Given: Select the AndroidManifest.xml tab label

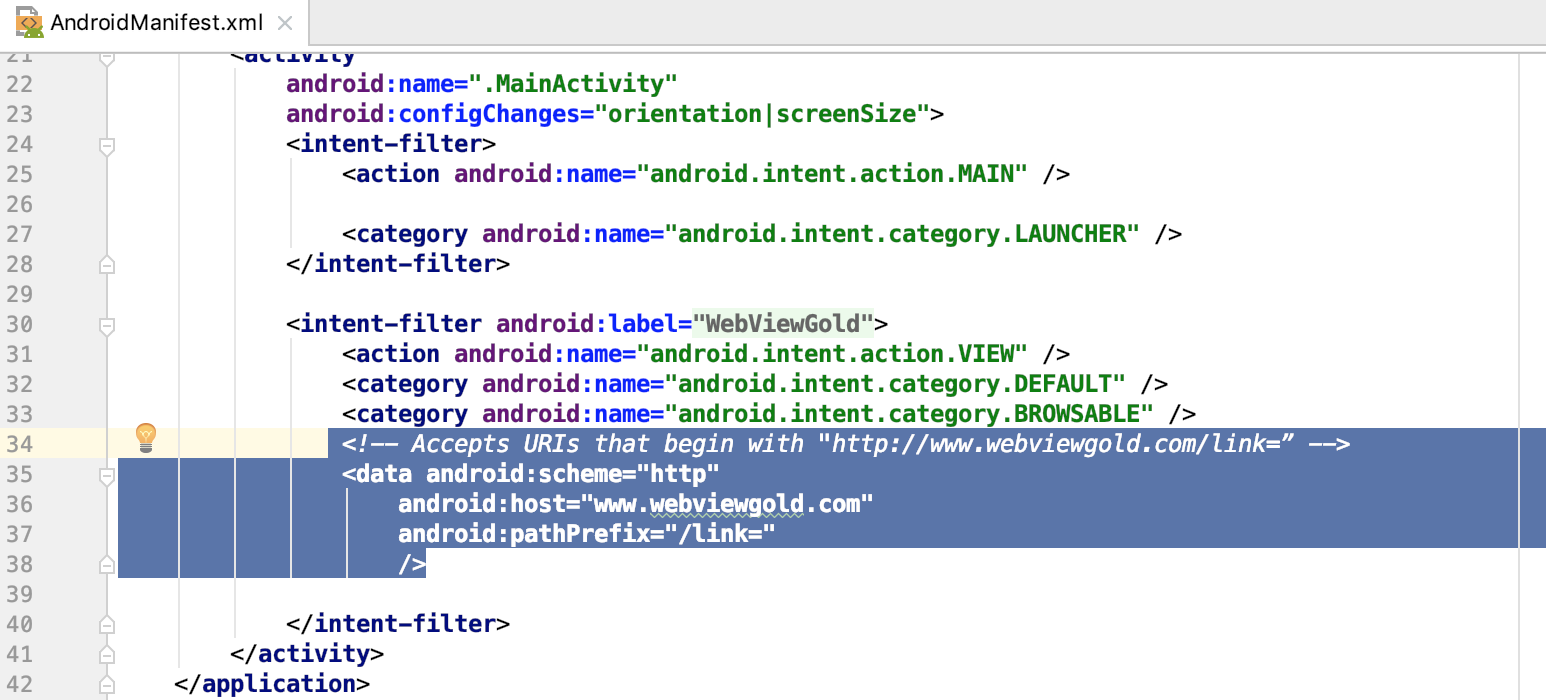Looking at the screenshot, I should tap(158, 22).
